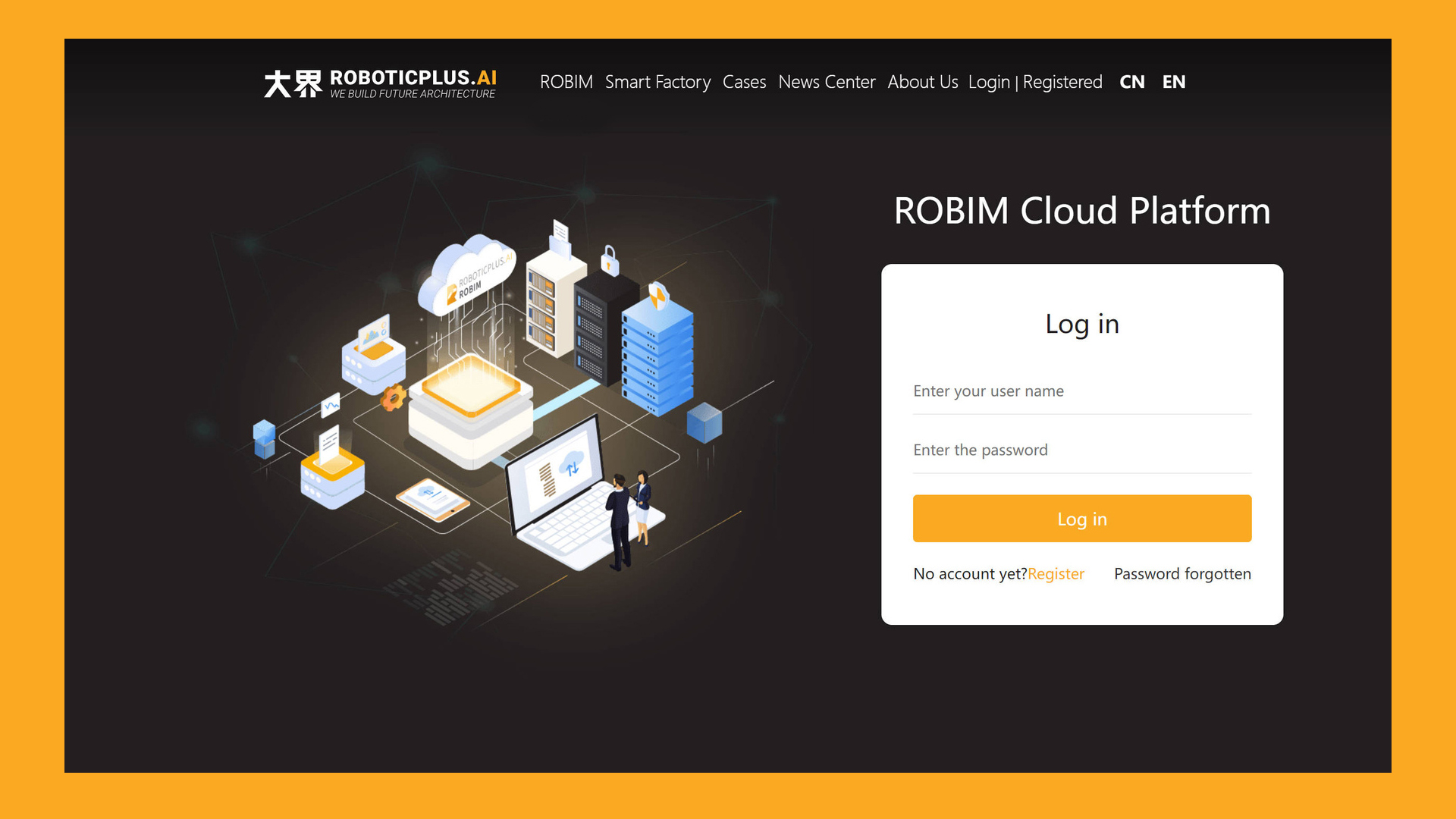This screenshot has height=819, width=1456.
Task: Go to the Cases page
Action: (744, 82)
